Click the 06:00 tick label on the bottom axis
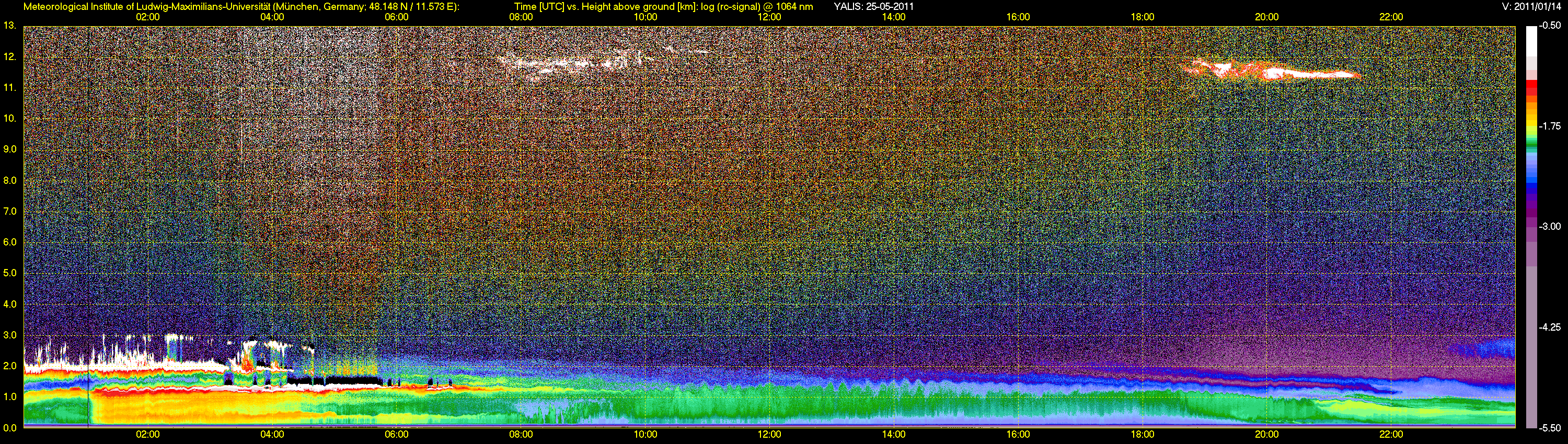This screenshot has width=1568, height=444. 397,434
